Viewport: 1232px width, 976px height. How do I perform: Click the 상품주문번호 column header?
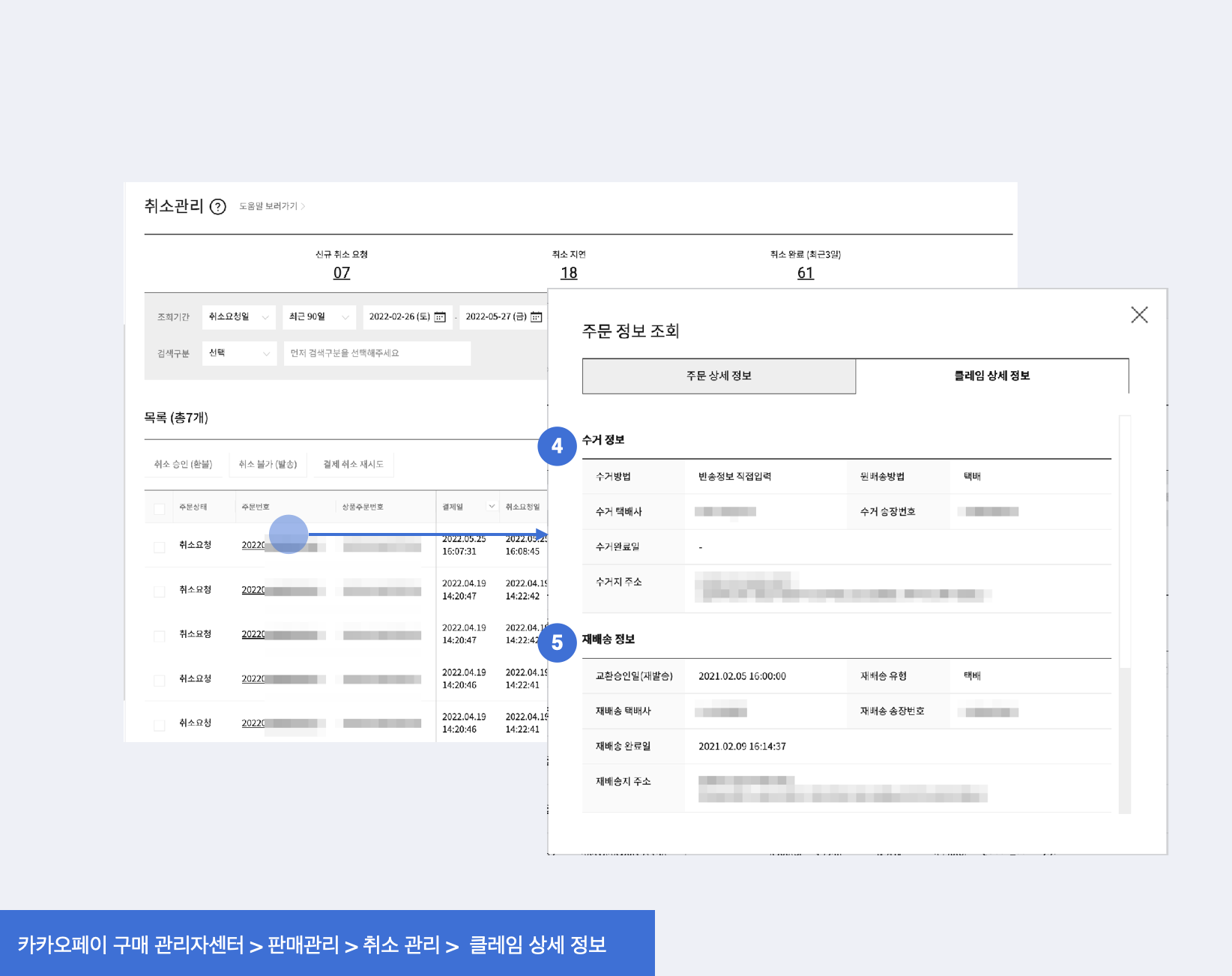363,507
